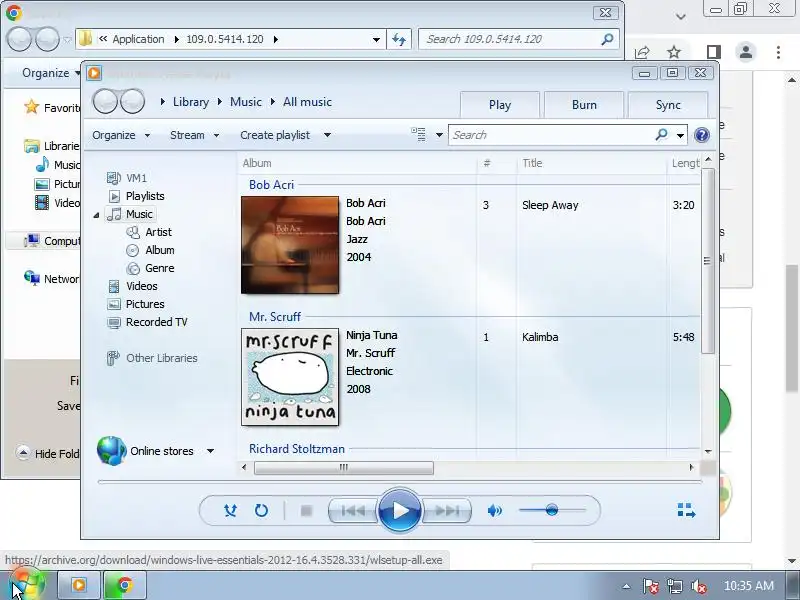
Task: Open Recorded TV in sidebar
Action: coord(157,322)
